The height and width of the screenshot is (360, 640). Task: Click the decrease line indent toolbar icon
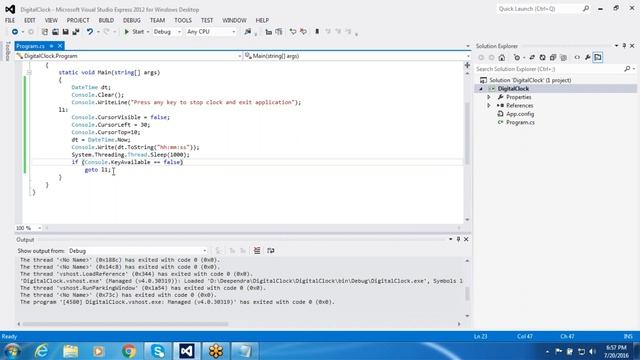pyautogui.click(x=269, y=31)
